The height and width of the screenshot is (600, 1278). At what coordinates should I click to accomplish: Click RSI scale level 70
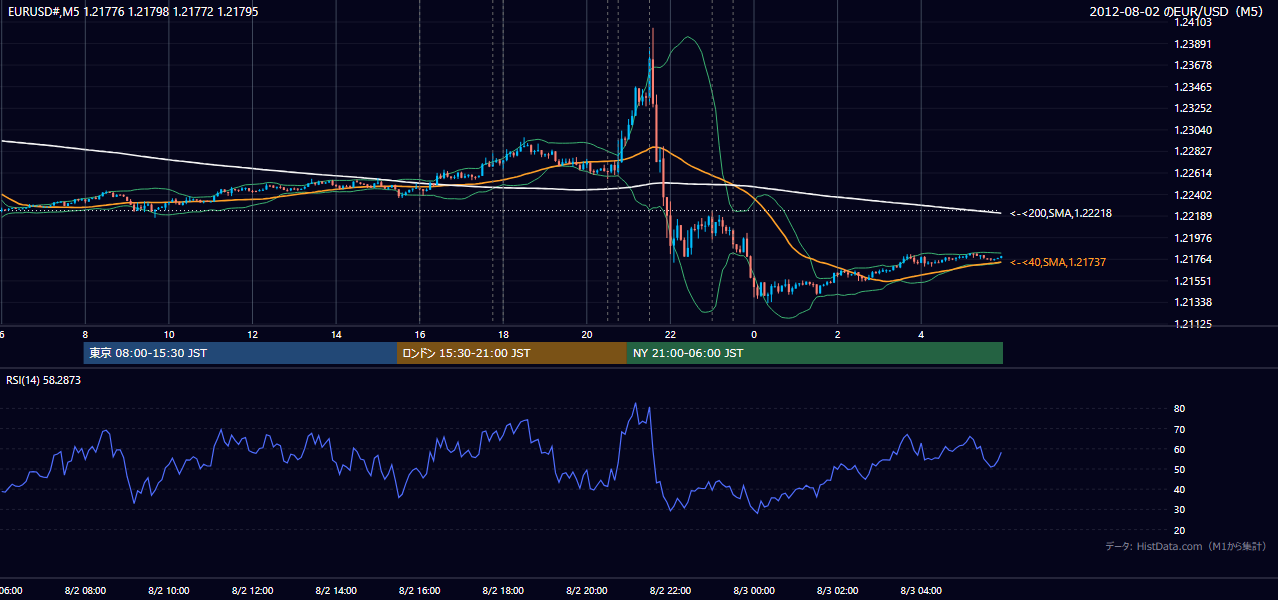(x=1180, y=429)
